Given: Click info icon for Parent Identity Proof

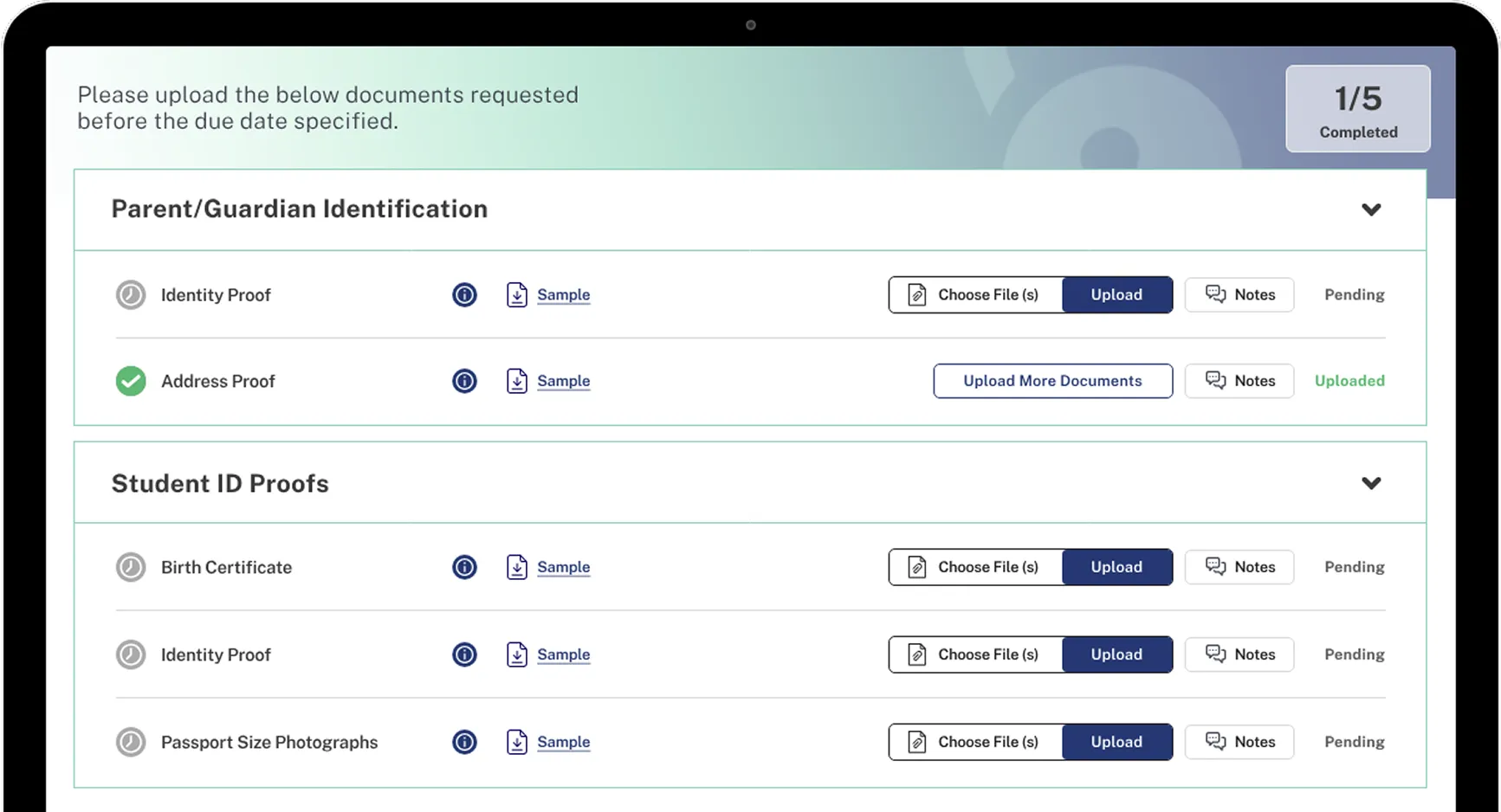Looking at the screenshot, I should tap(464, 295).
